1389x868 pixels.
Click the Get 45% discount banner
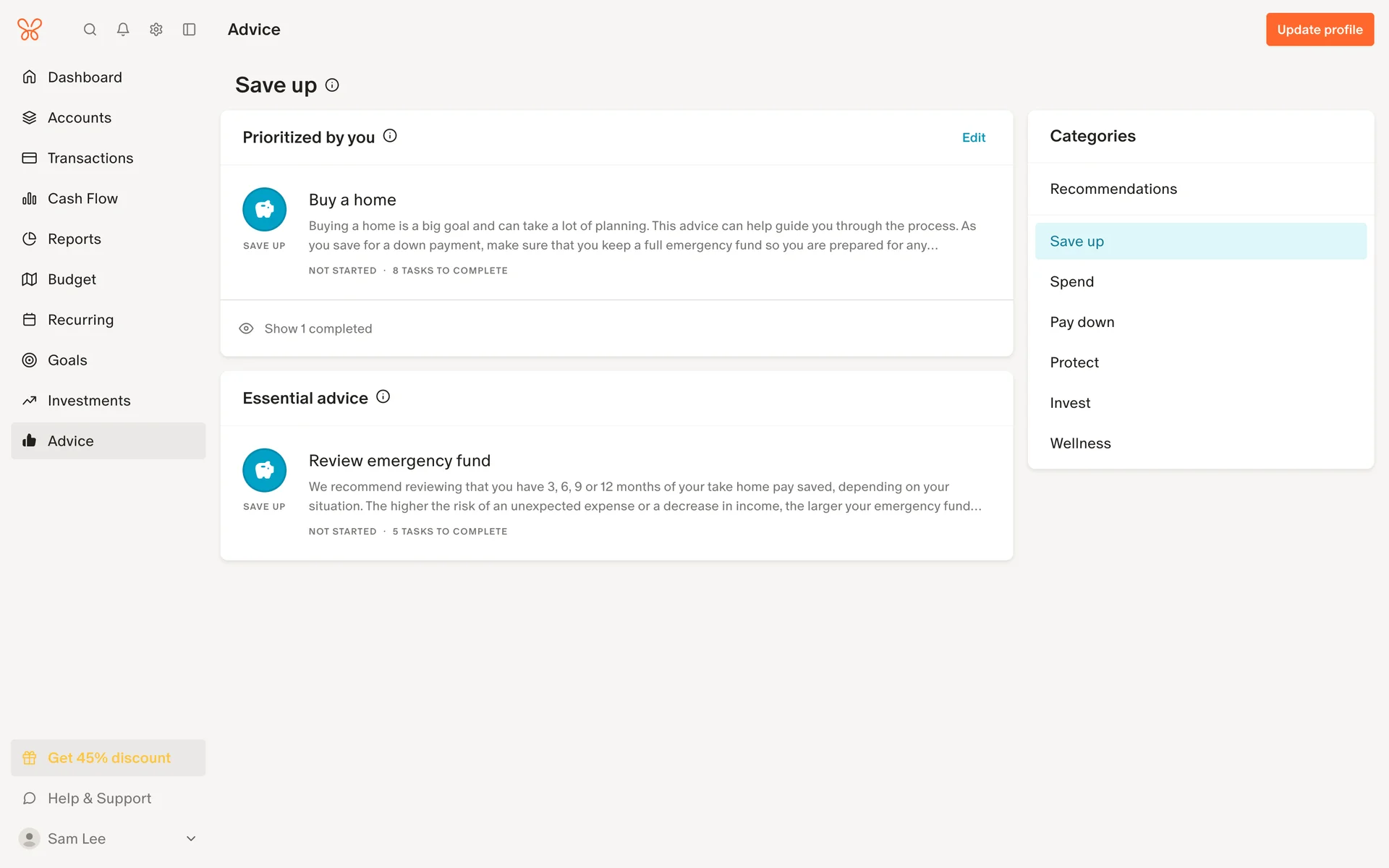(x=109, y=758)
